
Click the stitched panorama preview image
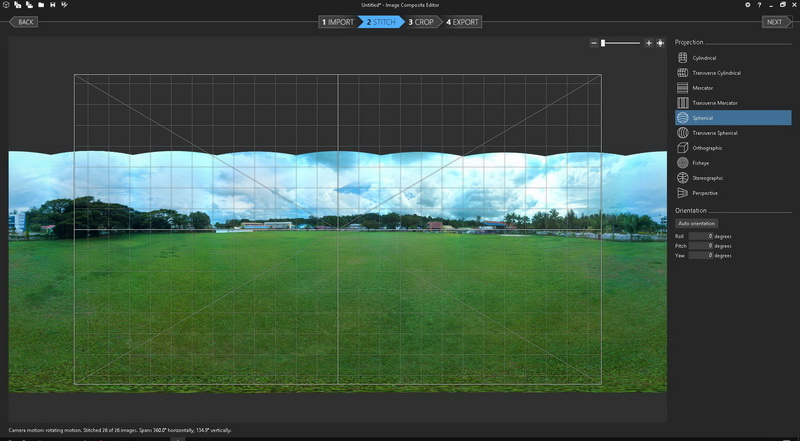(x=338, y=272)
